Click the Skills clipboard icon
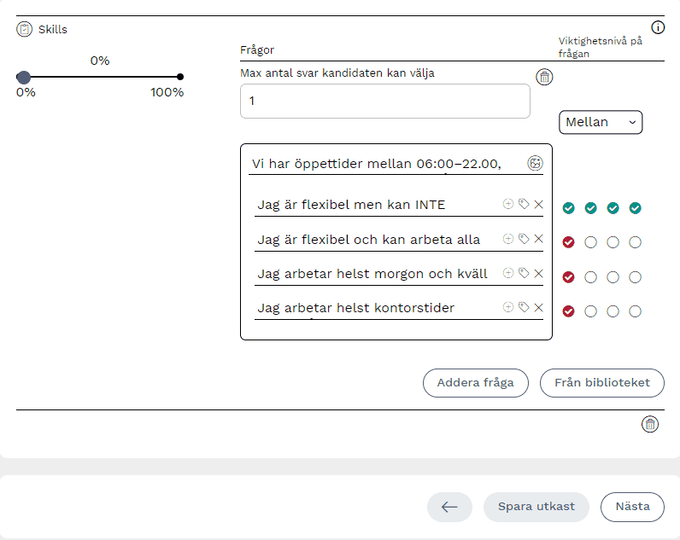This screenshot has width=680, height=540. 24,30
